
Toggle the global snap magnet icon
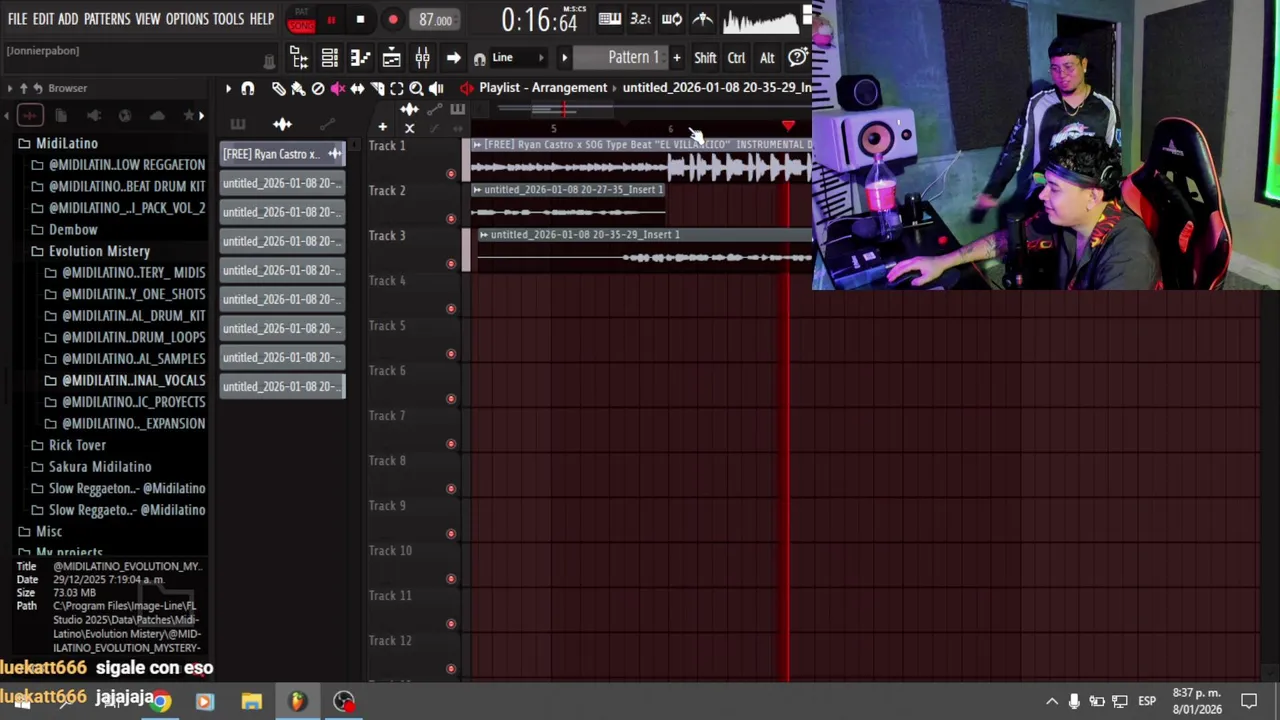[x=480, y=58]
